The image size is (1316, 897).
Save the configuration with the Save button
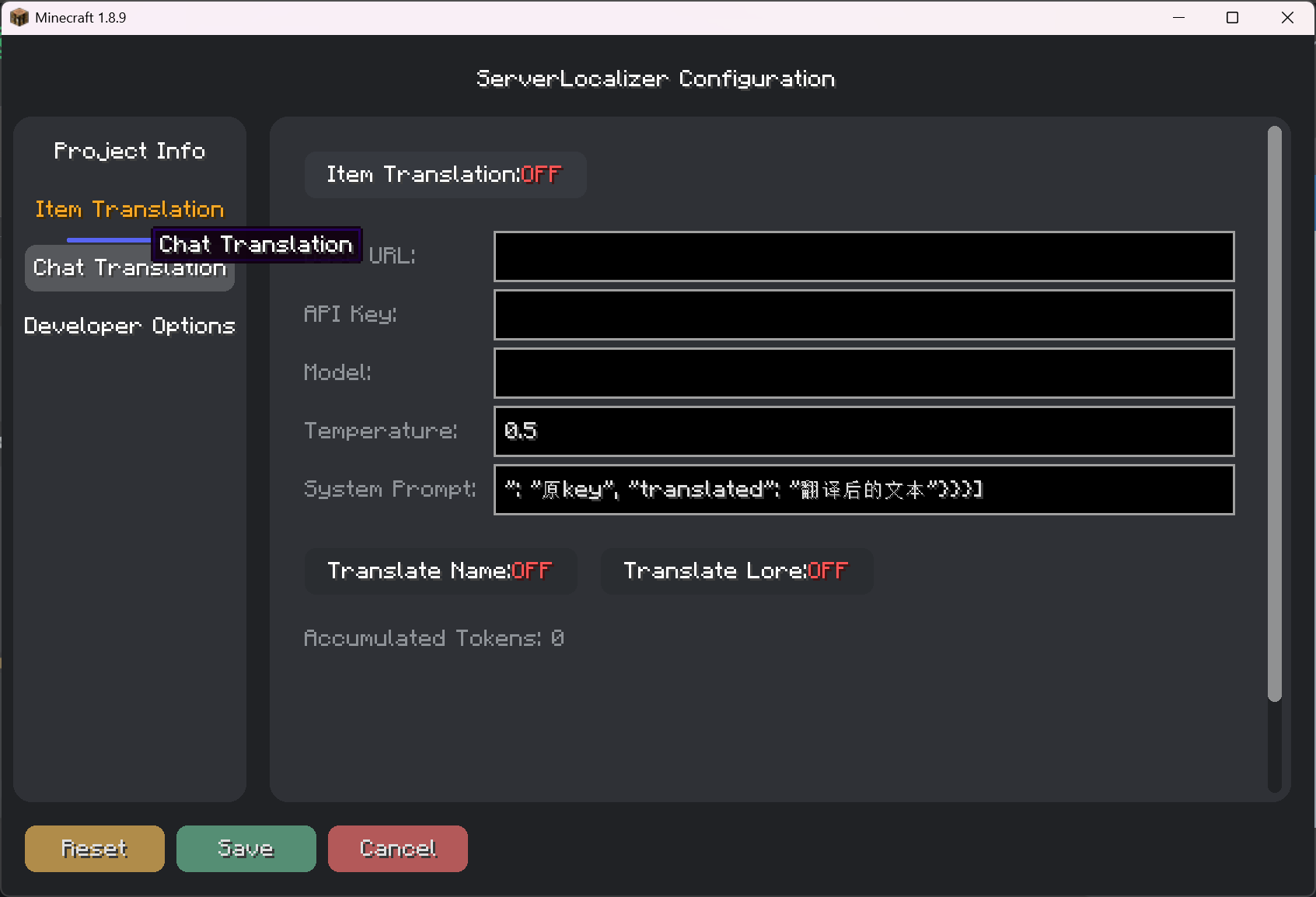(246, 849)
